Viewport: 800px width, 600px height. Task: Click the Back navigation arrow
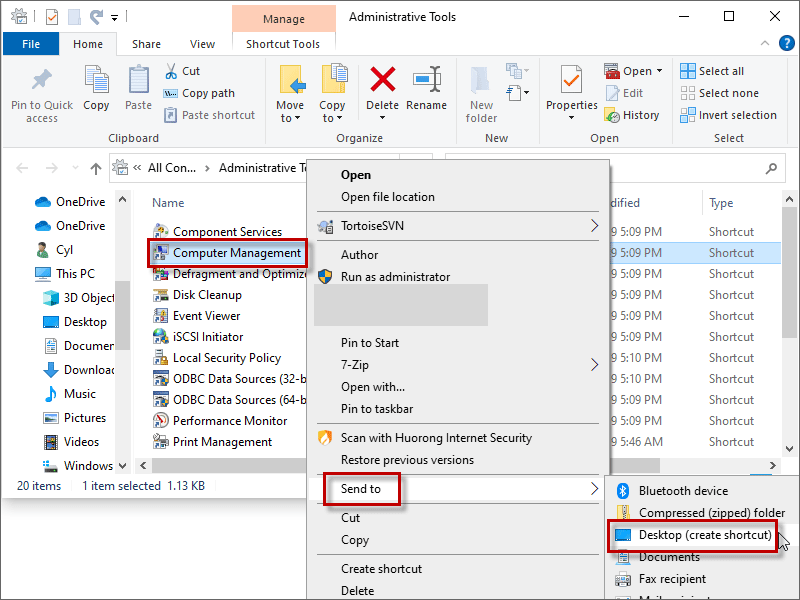click(22, 168)
